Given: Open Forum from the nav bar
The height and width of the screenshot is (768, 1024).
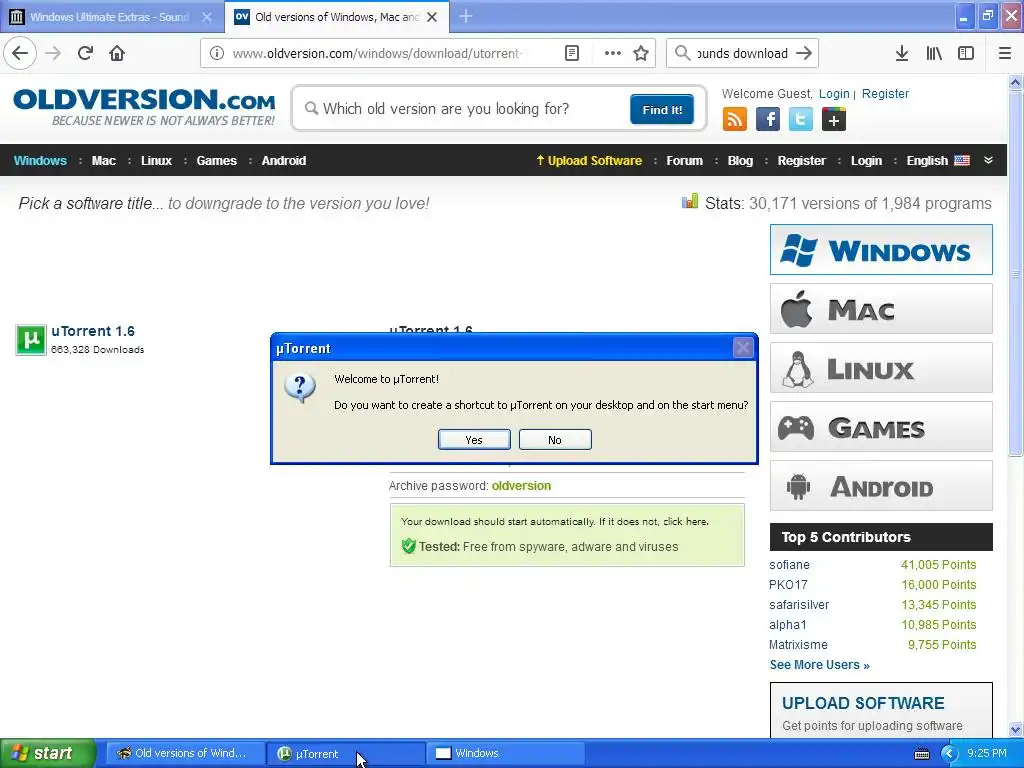Looking at the screenshot, I should (x=684, y=161).
